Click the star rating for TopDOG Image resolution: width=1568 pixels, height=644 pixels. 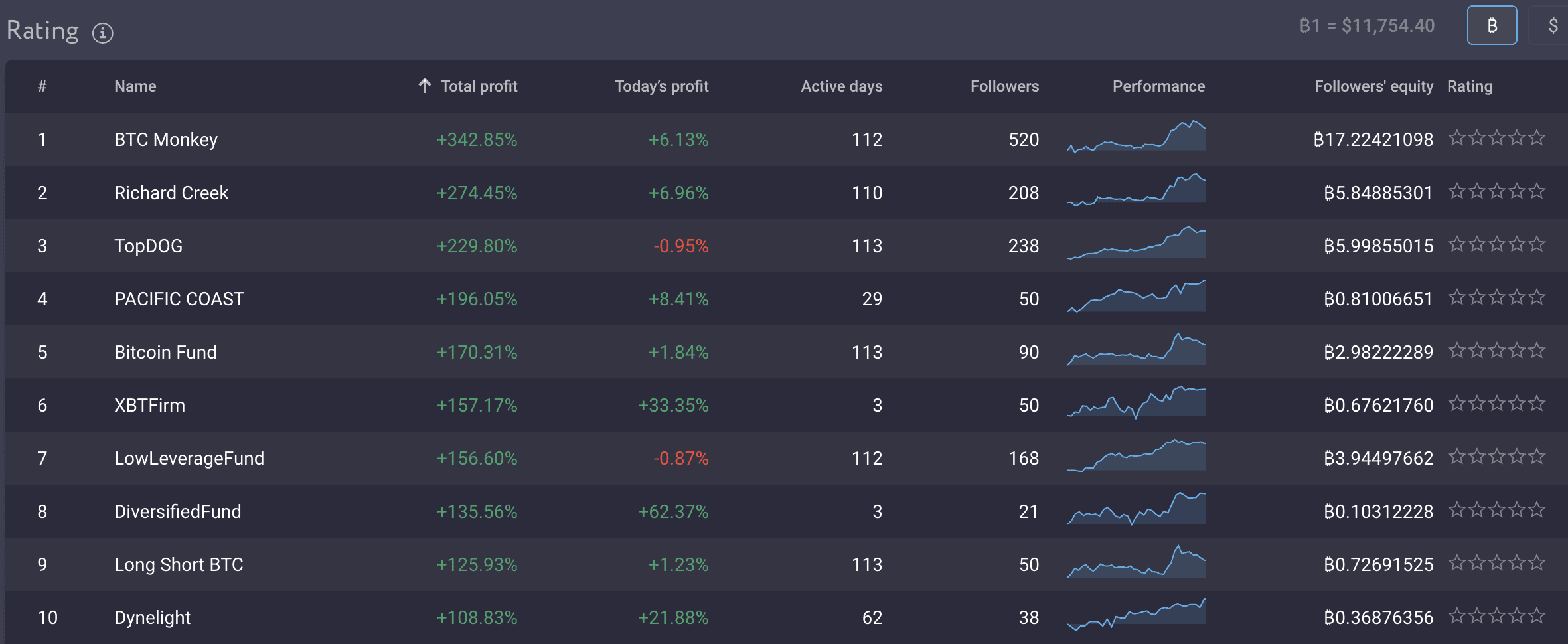[1496, 244]
